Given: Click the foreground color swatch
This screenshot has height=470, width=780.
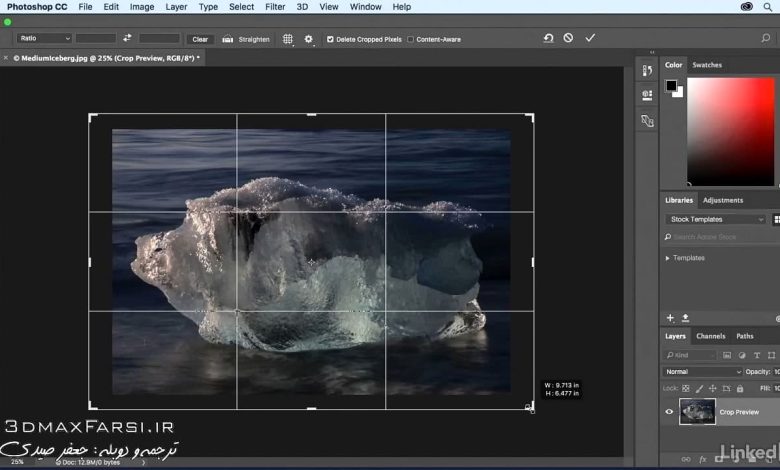Looking at the screenshot, I should (671, 85).
